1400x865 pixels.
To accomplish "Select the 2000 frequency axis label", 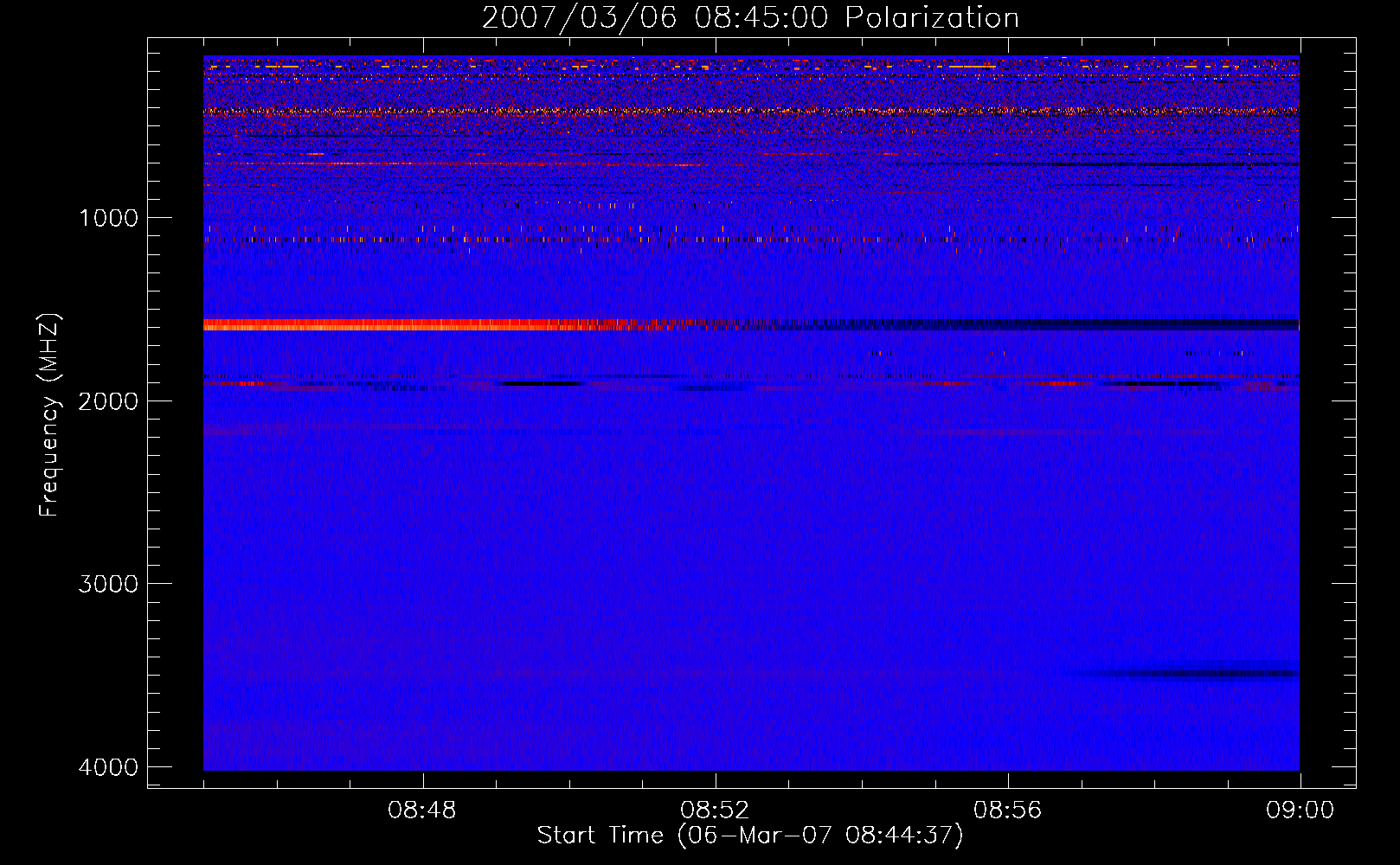I will 108,400.
